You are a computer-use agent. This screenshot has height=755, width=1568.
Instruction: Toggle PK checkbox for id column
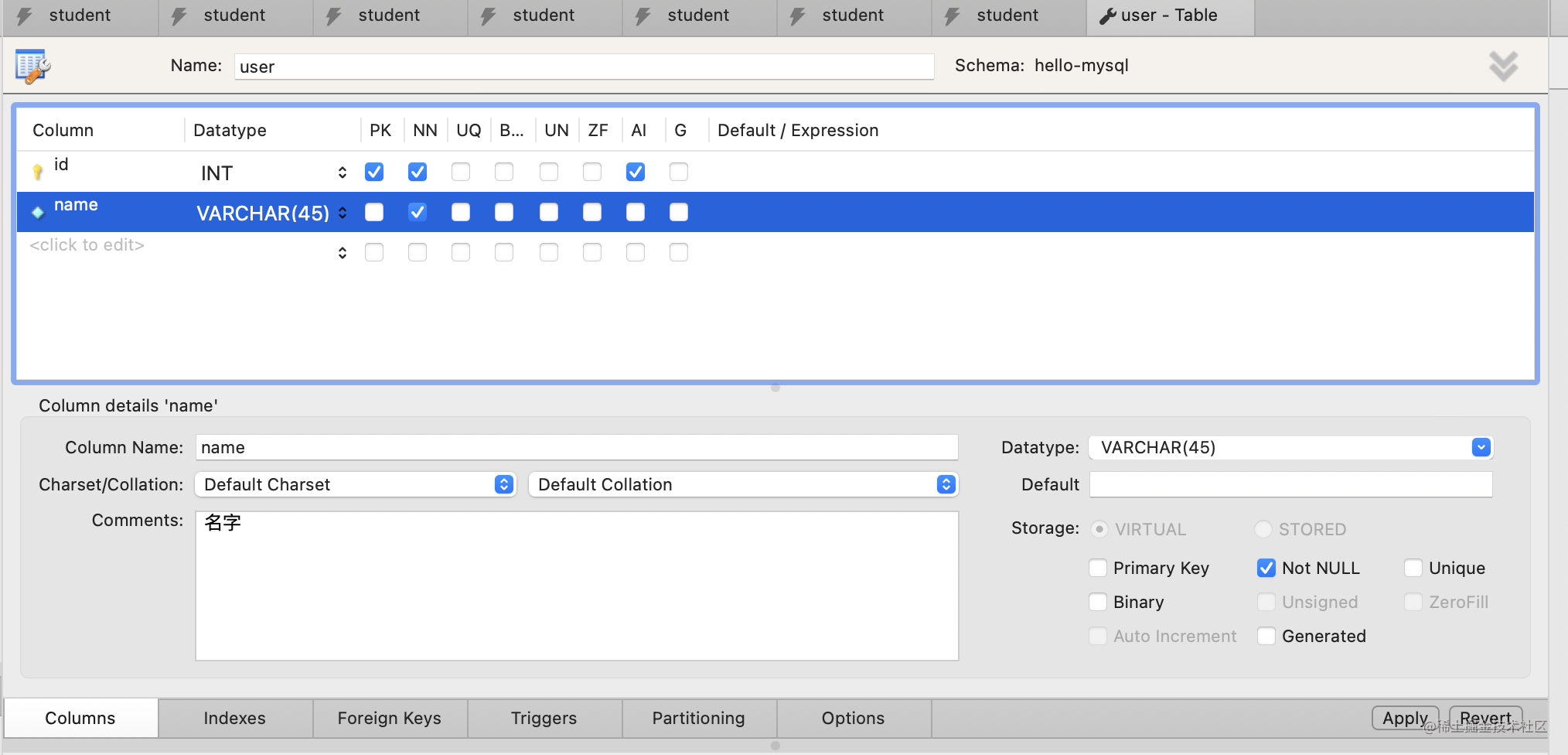374,172
